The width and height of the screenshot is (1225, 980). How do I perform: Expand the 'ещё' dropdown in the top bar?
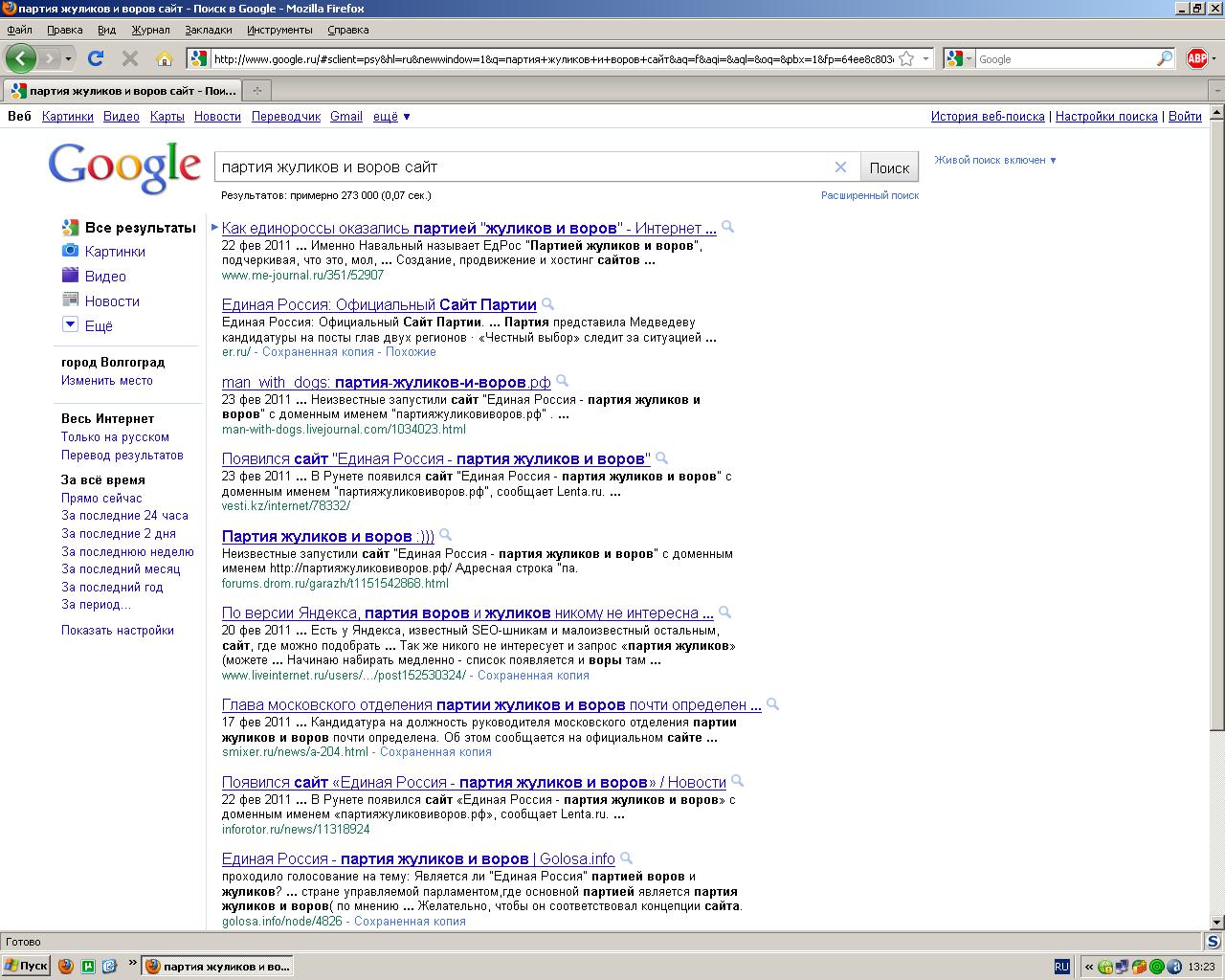391,116
